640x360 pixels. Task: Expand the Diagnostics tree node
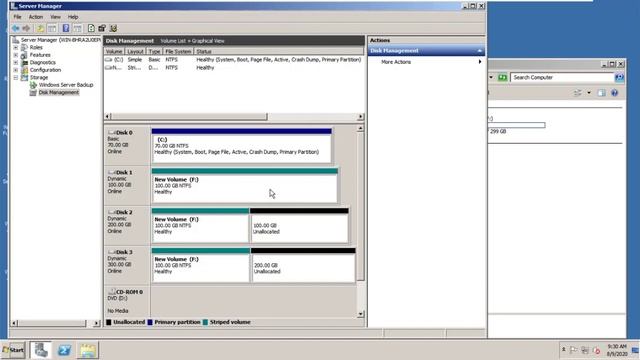click(x=16, y=62)
